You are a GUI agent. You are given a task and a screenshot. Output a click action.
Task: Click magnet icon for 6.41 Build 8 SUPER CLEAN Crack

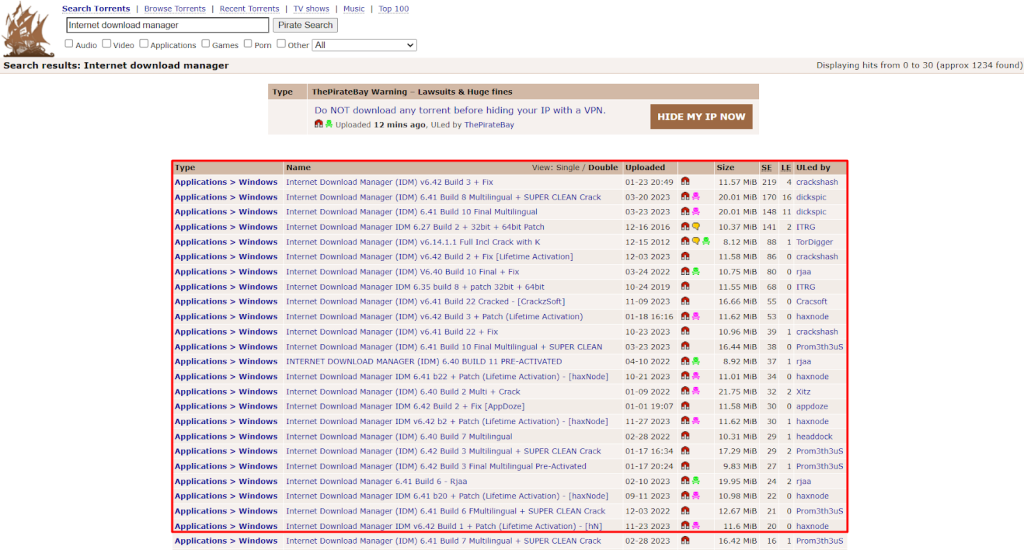pyautogui.click(x=685, y=197)
